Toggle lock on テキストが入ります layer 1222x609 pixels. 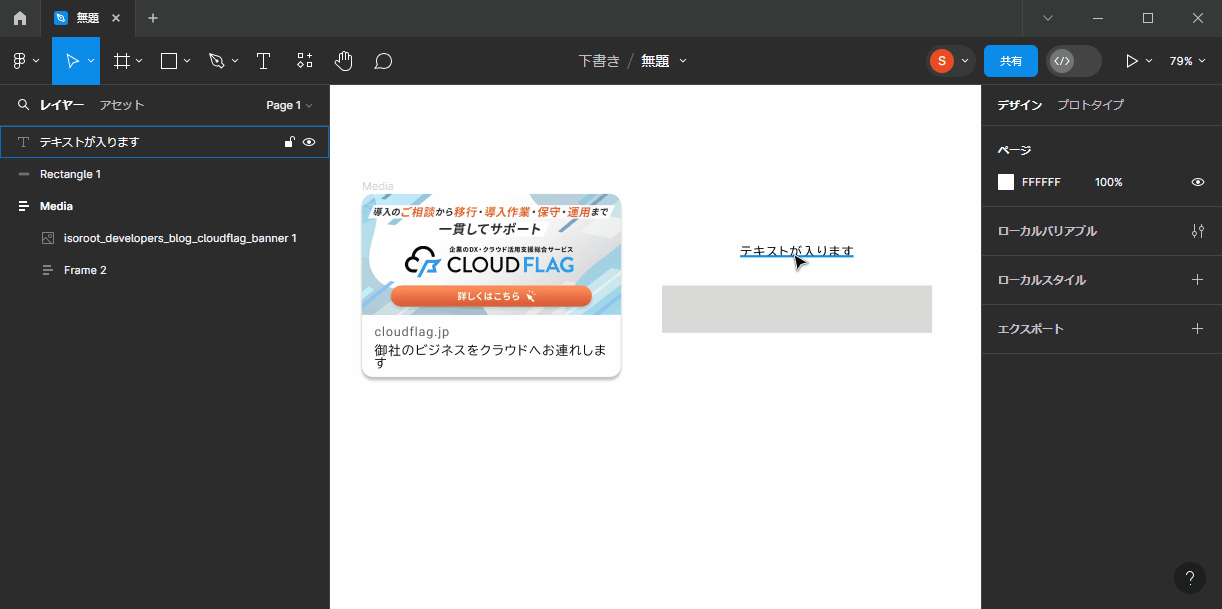[x=289, y=142]
